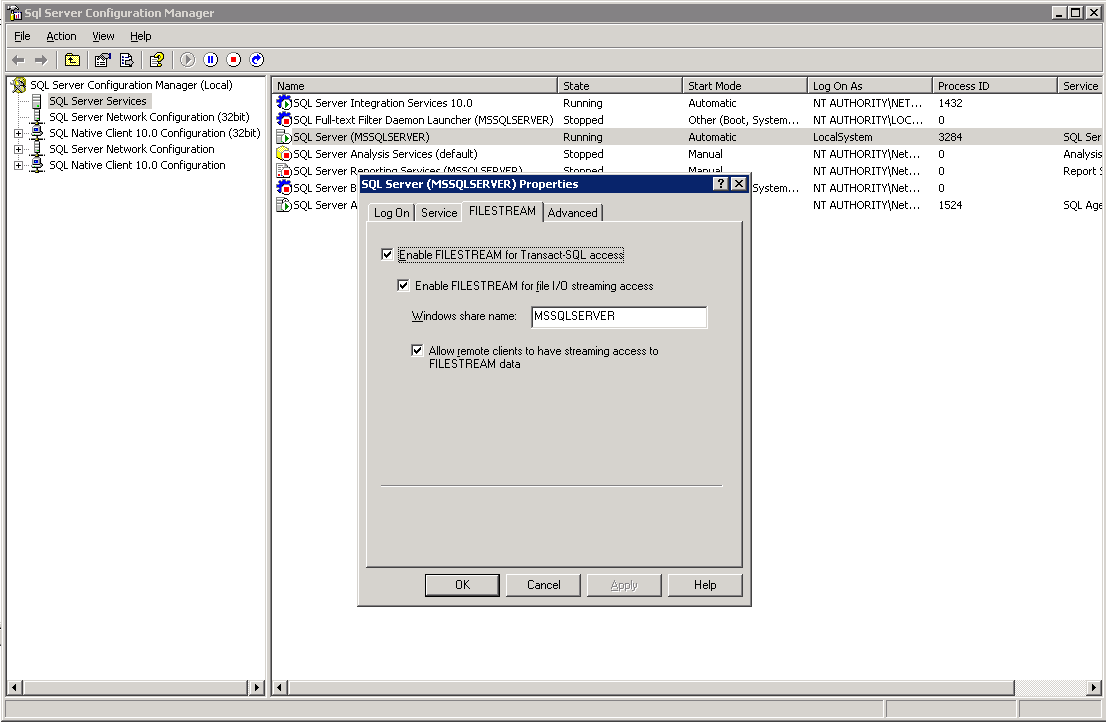
Task: Open the Help menu
Action: point(140,36)
